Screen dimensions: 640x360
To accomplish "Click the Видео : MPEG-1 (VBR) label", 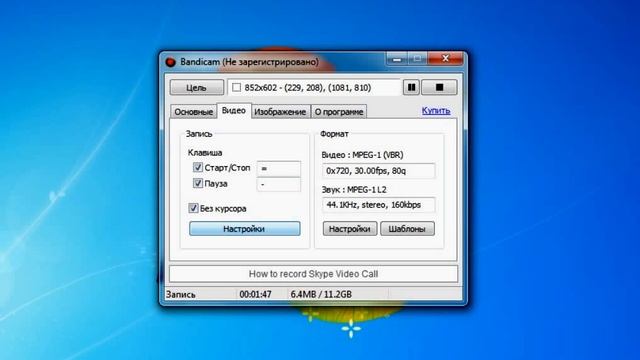I will pos(362,155).
